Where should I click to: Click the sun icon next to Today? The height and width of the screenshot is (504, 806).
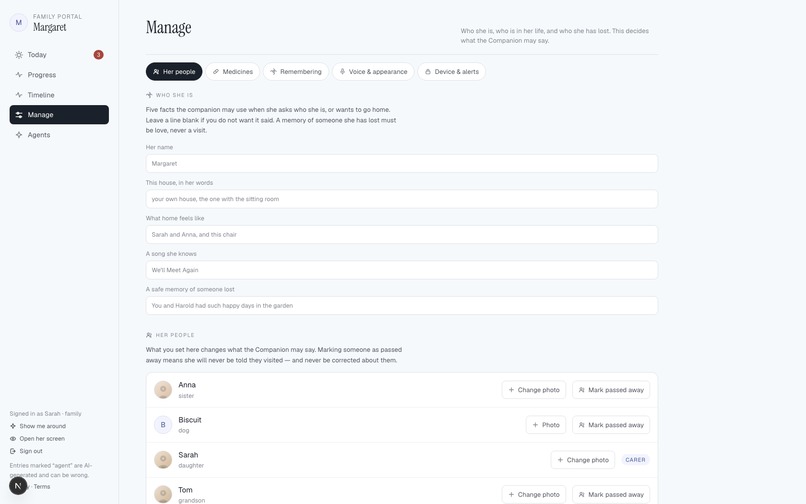(x=19, y=55)
